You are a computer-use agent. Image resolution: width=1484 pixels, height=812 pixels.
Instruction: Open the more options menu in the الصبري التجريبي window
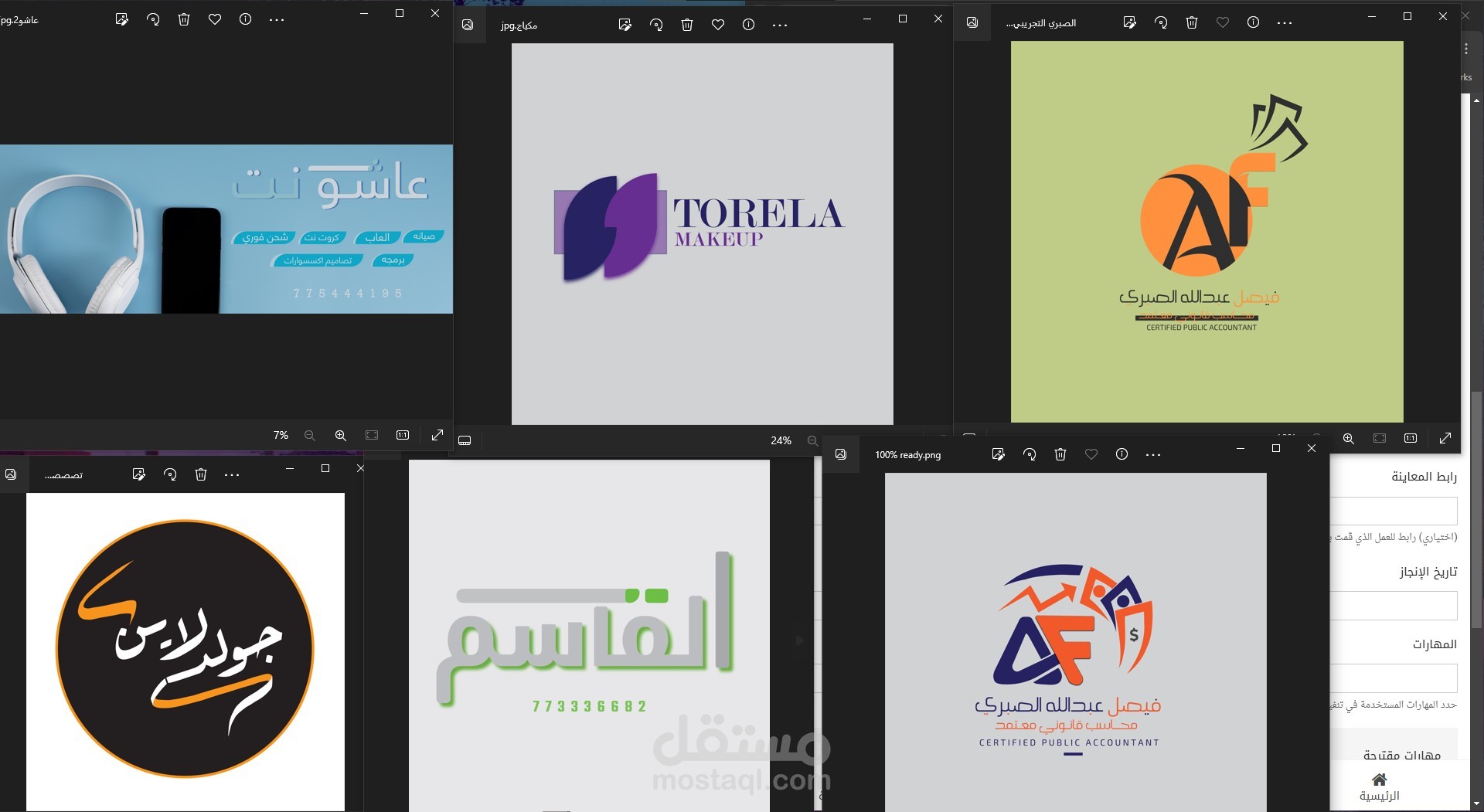1285,22
